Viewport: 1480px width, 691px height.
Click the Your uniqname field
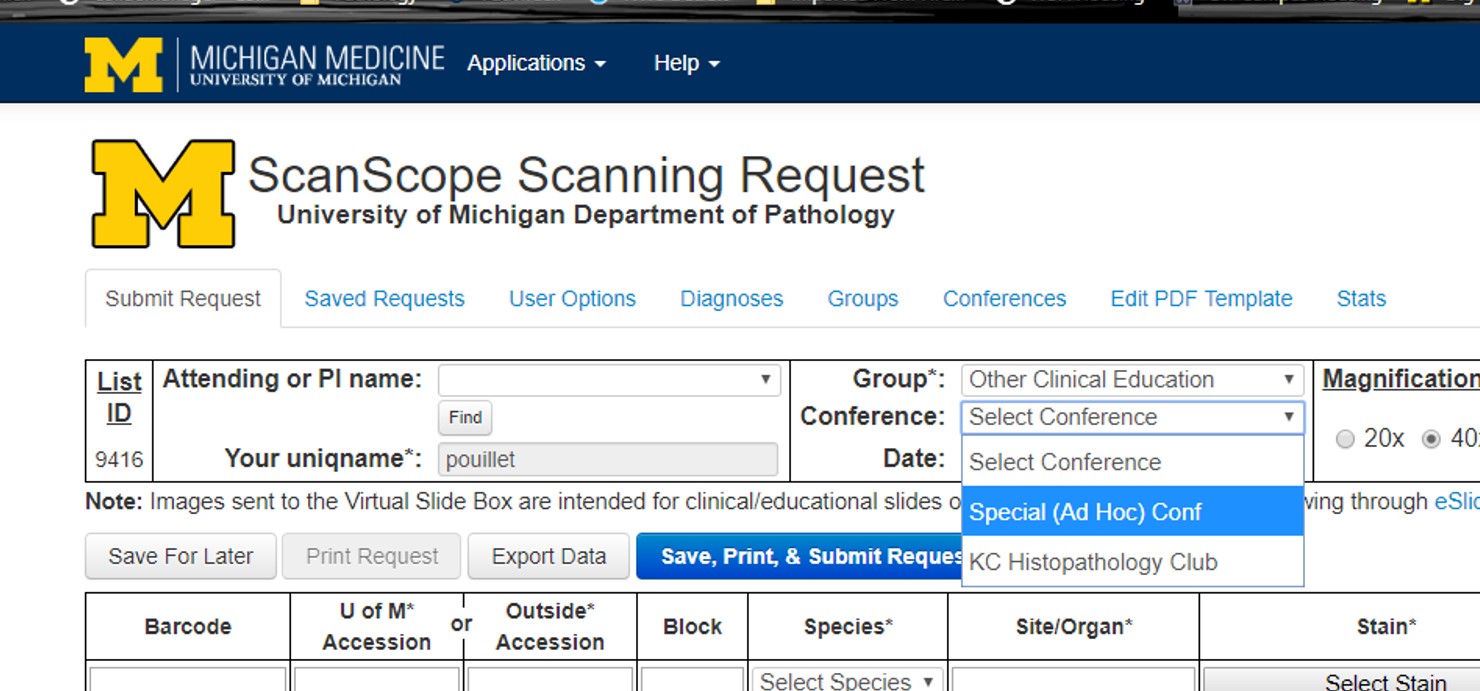[x=608, y=460]
